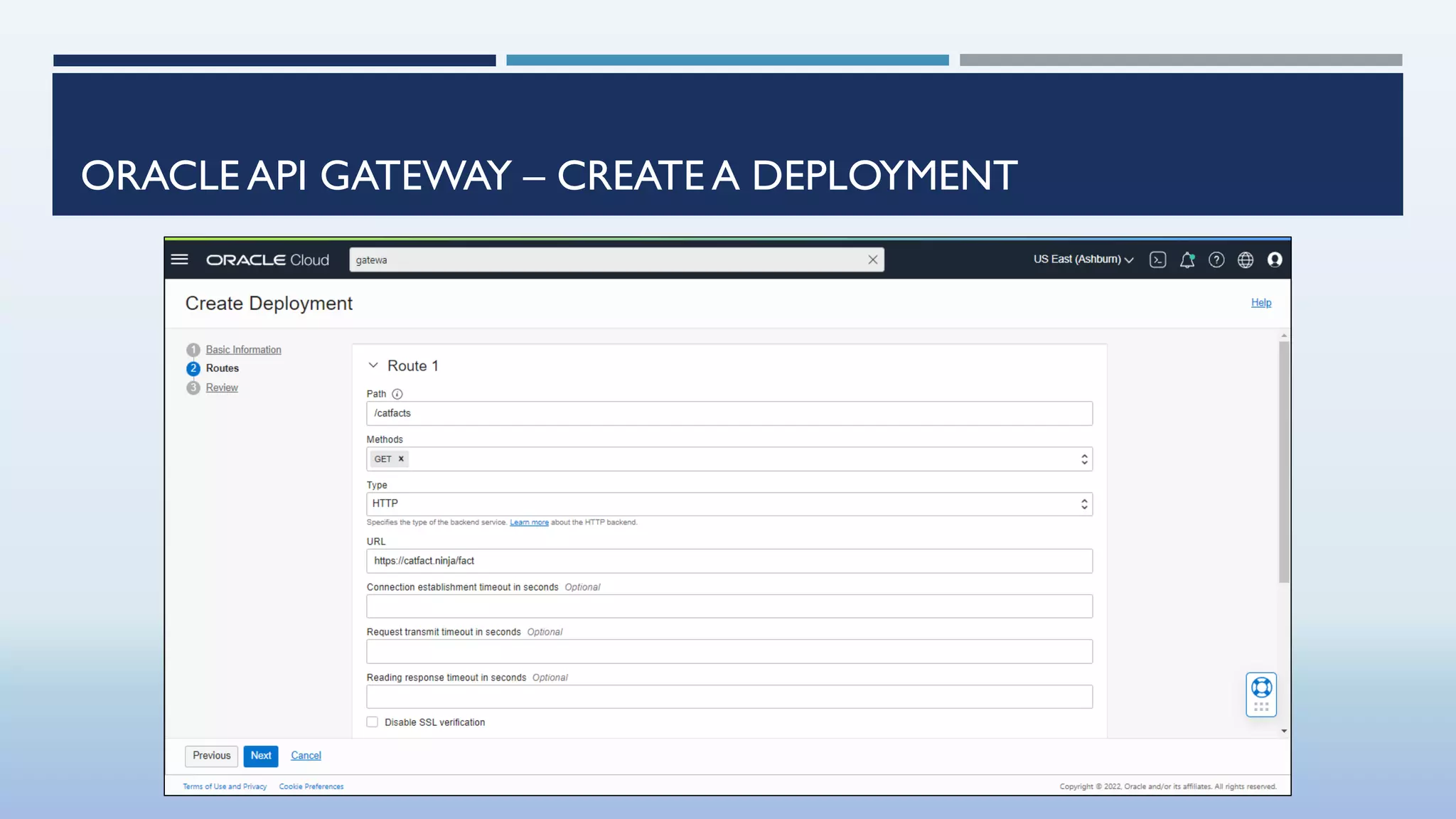Image resolution: width=1456 pixels, height=819 pixels.
Task: Click Request transmit timeout field
Action: tap(729, 652)
